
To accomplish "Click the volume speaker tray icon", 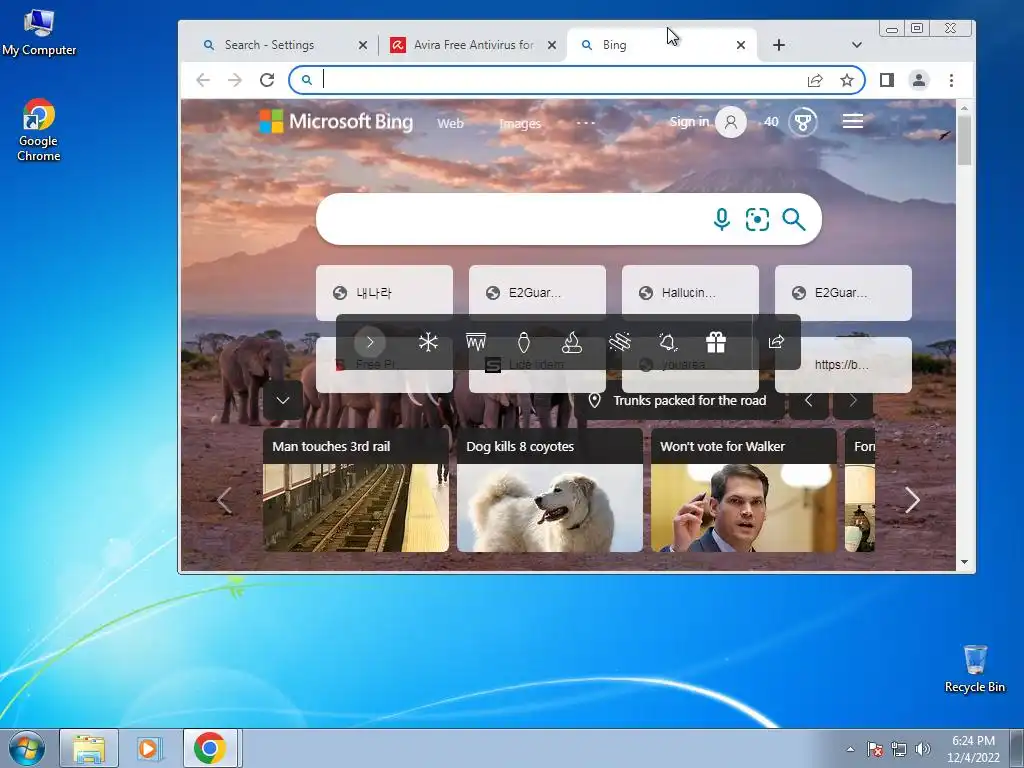I will tap(923, 749).
